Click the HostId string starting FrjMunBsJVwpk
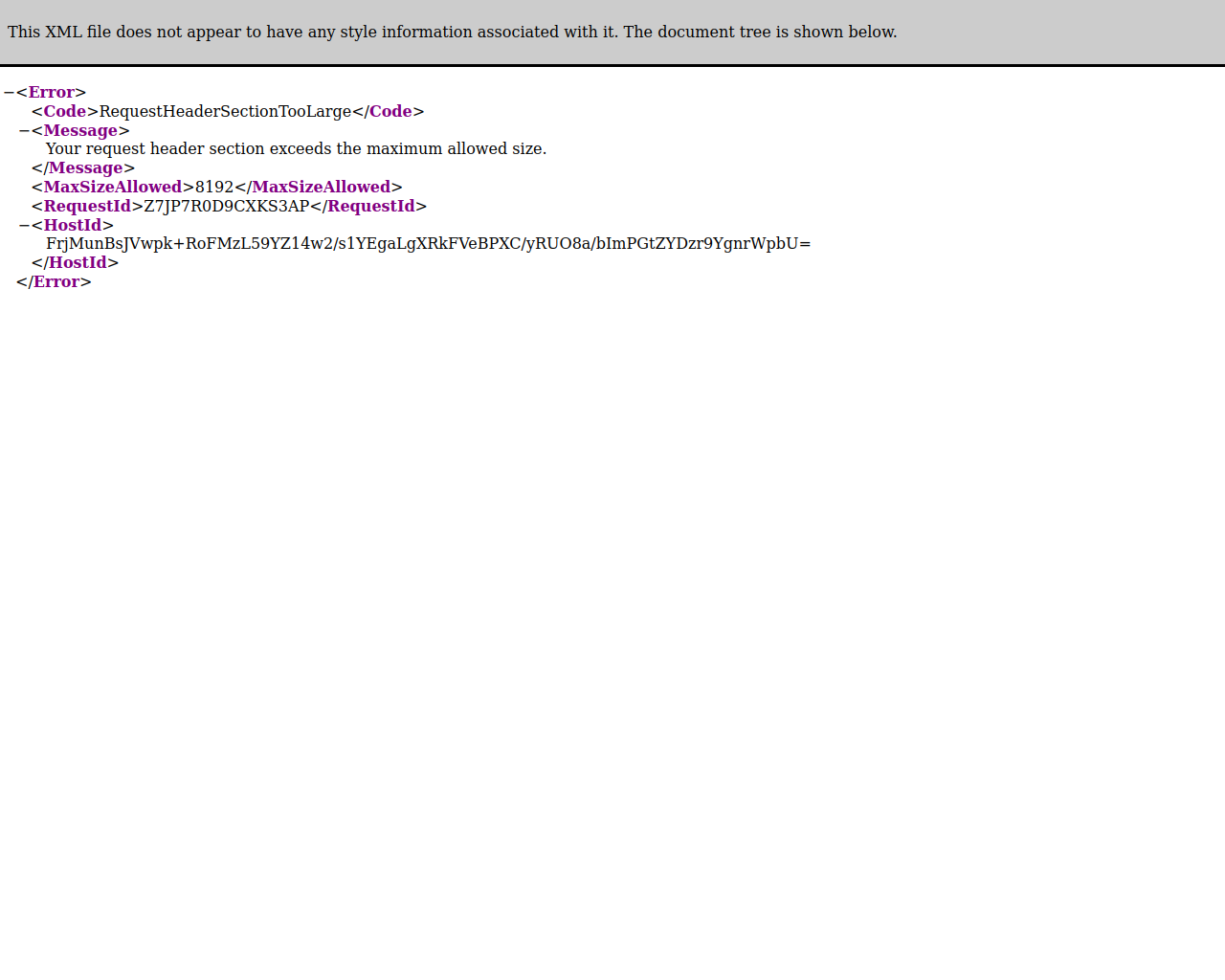The image size is (1225, 980). (x=428, y=244)
